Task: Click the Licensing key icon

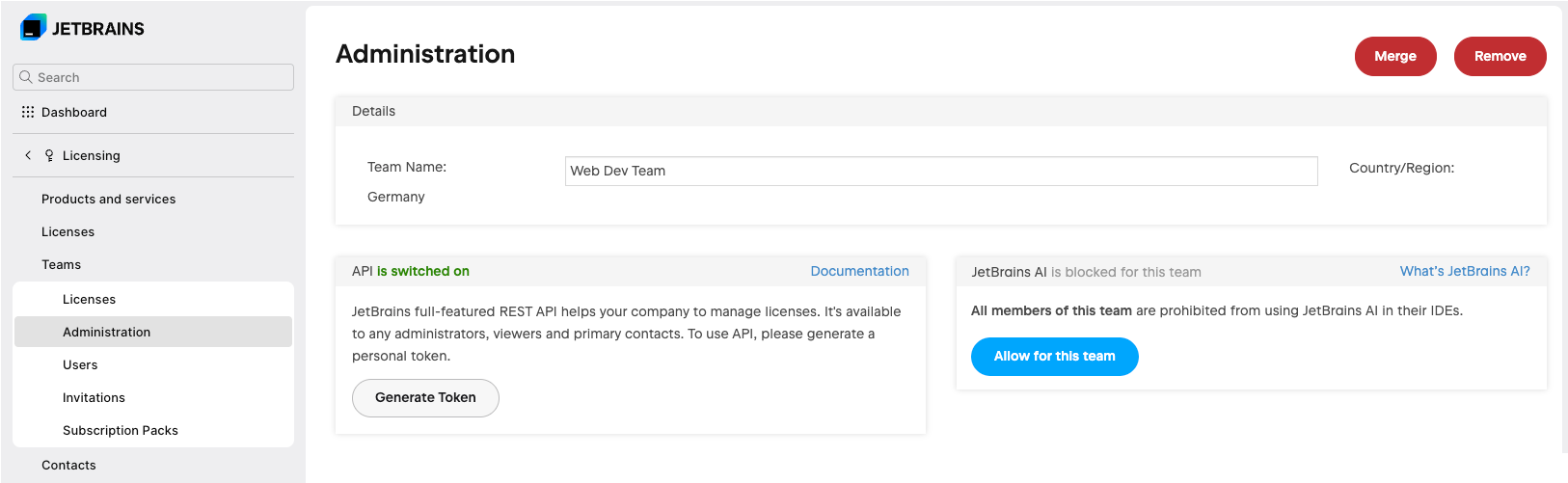Action: (49, 155)
